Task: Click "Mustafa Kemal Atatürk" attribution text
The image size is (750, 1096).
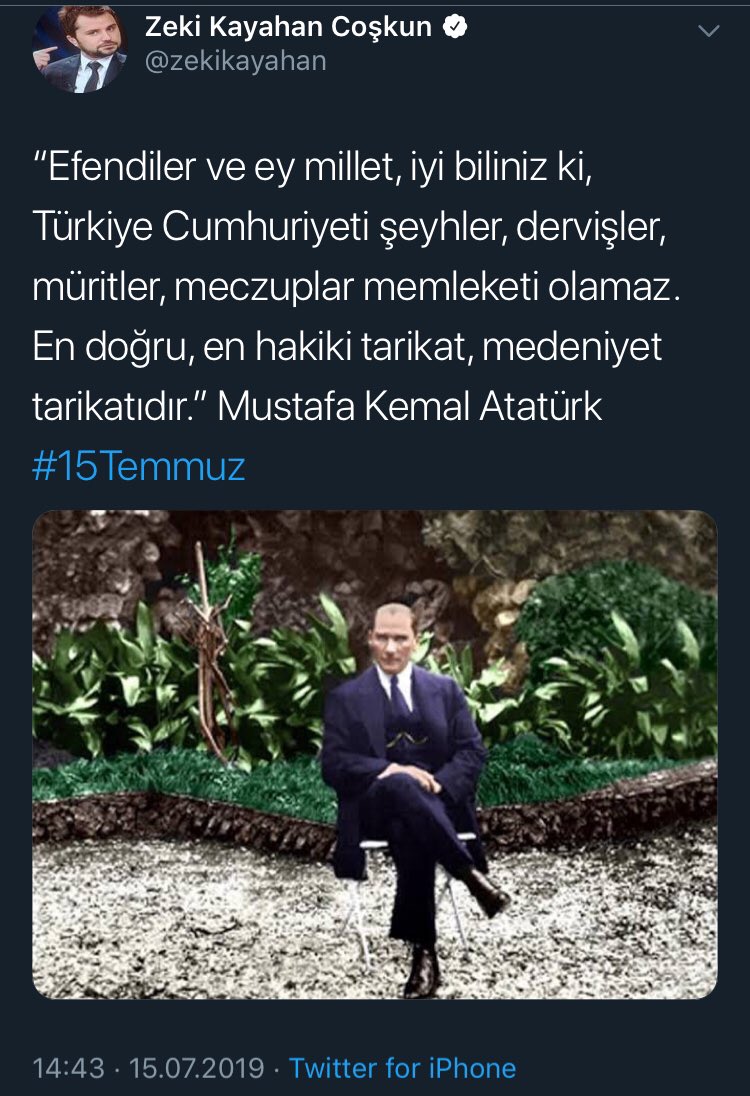Action: click(x=410, y=406)
